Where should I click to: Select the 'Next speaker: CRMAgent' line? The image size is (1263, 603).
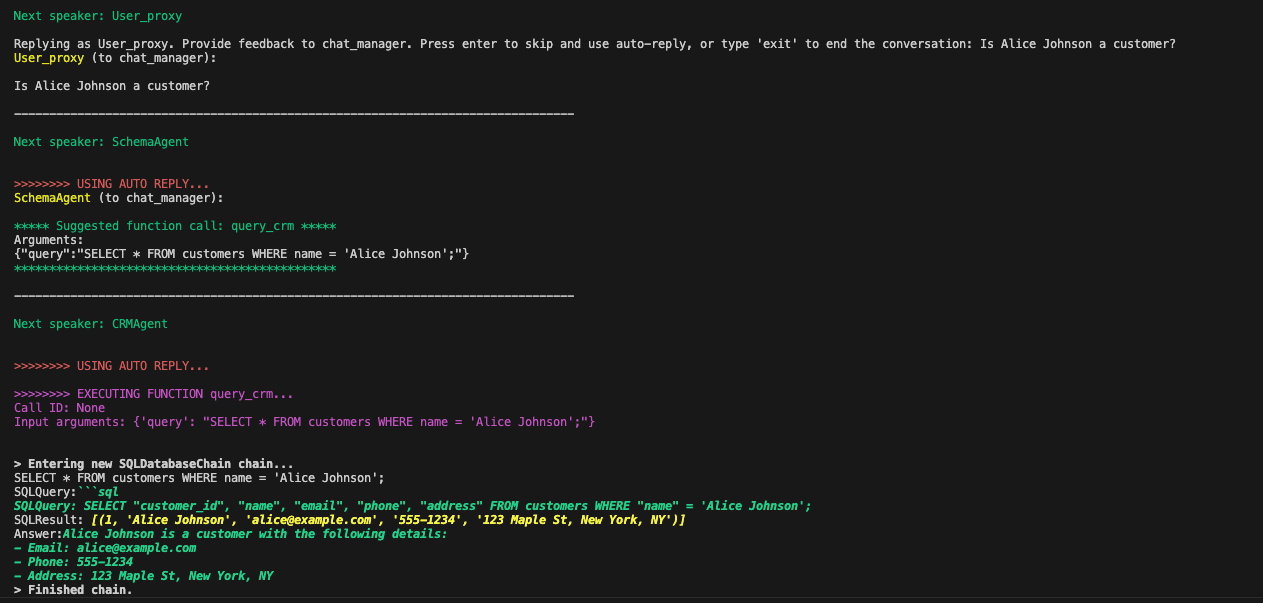click(91, 324)
